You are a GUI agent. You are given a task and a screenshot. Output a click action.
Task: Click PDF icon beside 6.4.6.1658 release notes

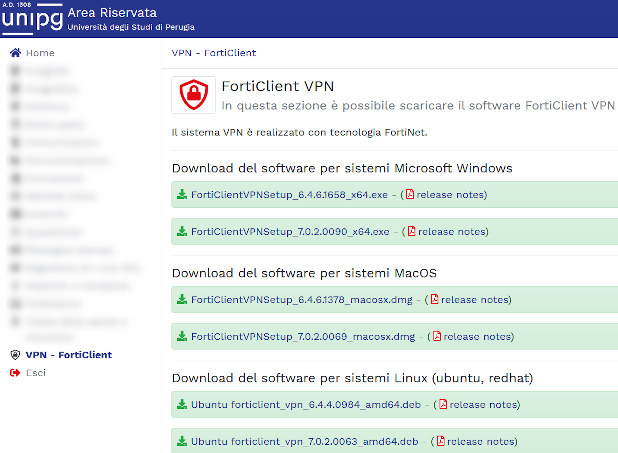click(410, 194)
